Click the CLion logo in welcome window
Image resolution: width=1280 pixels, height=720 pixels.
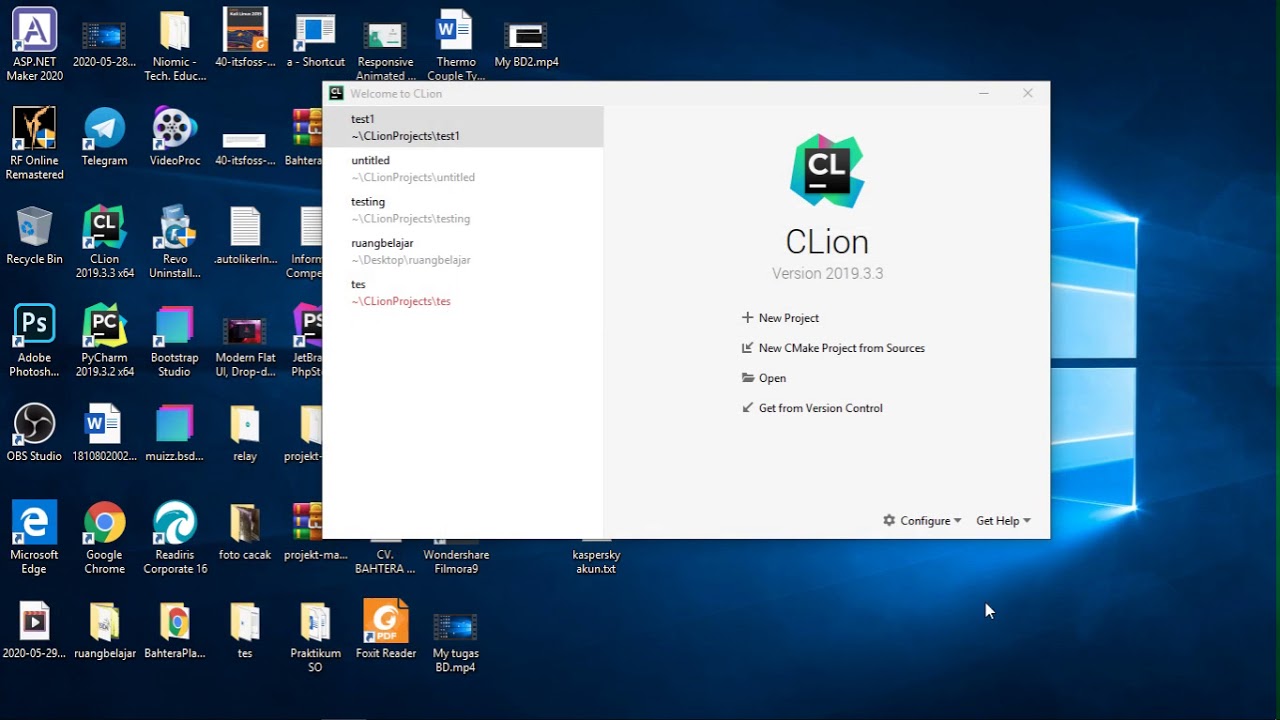pos(827,171)
